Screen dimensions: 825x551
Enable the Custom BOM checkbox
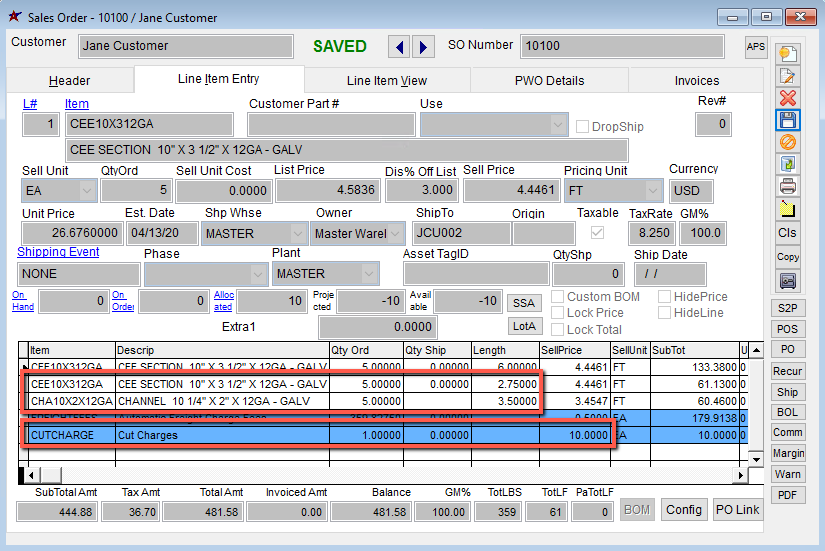[x=557, y=297]
